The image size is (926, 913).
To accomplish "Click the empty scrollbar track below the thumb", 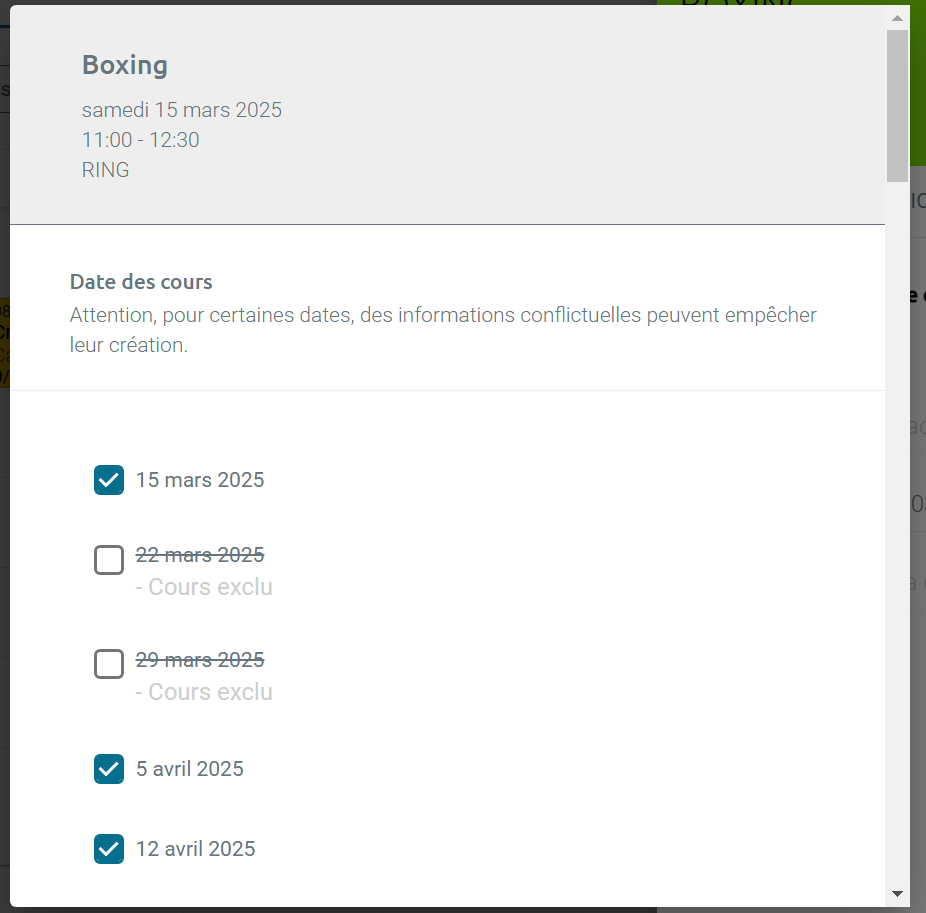I will coord(897,532).
